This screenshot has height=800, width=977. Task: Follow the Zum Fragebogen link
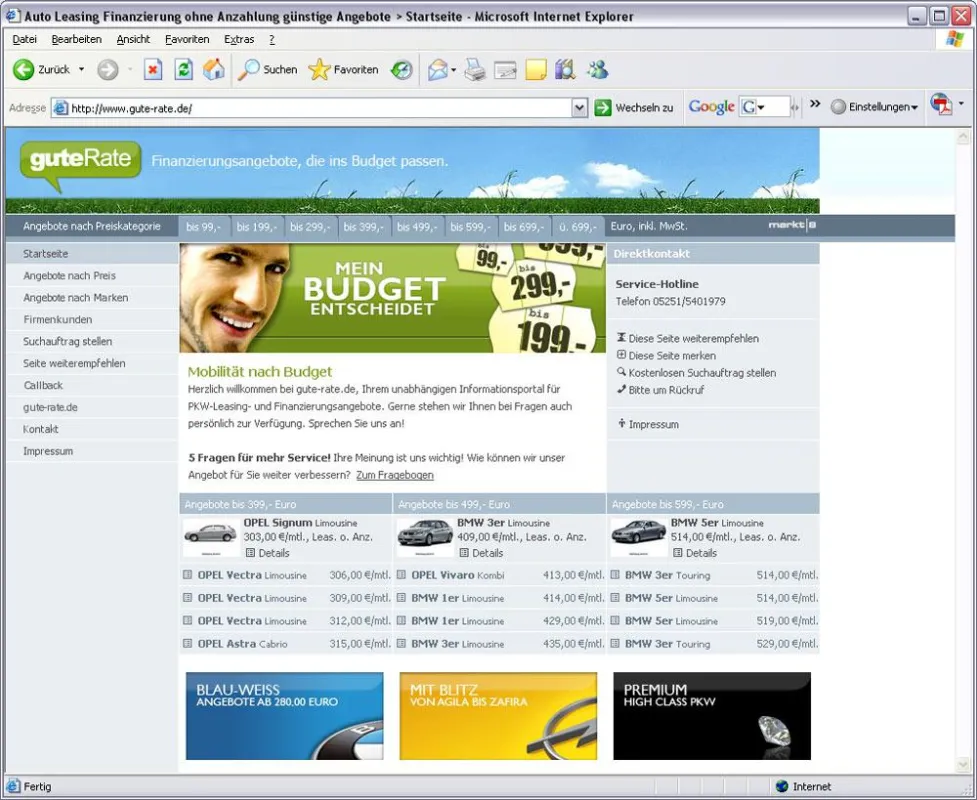[395, 475]
